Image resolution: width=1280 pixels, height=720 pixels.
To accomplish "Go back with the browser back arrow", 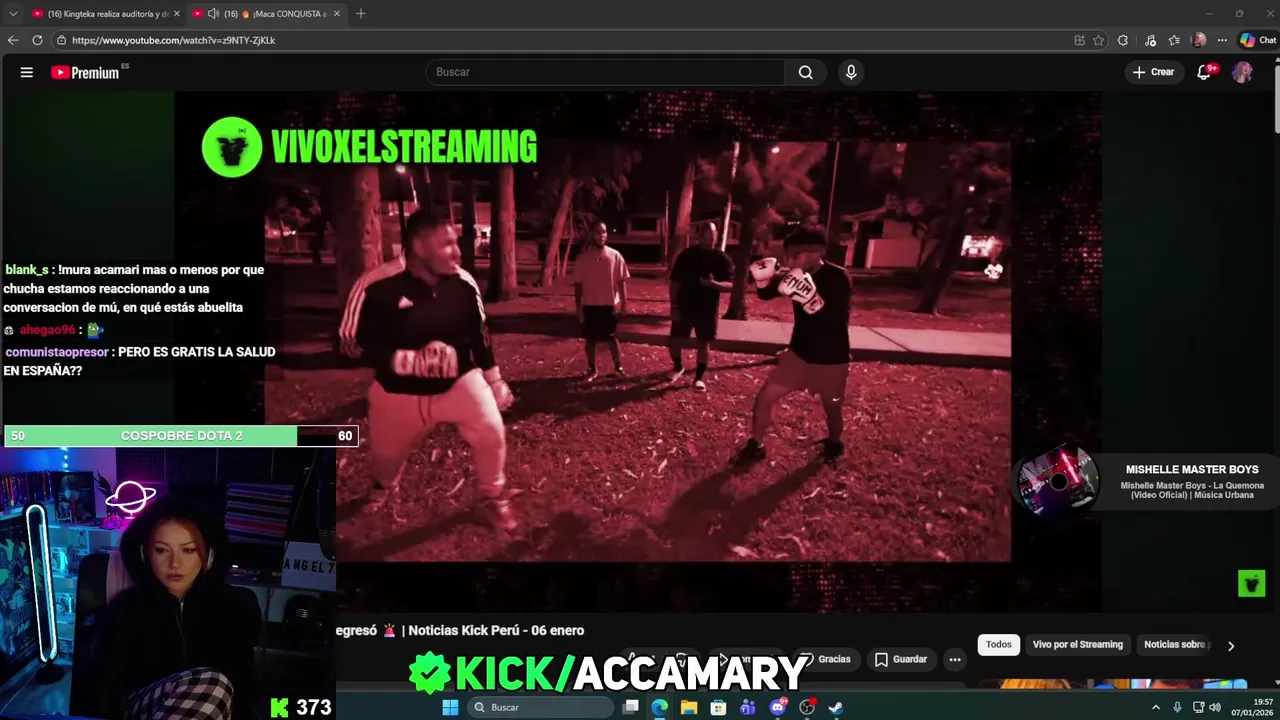I will [x=13, y=40].
